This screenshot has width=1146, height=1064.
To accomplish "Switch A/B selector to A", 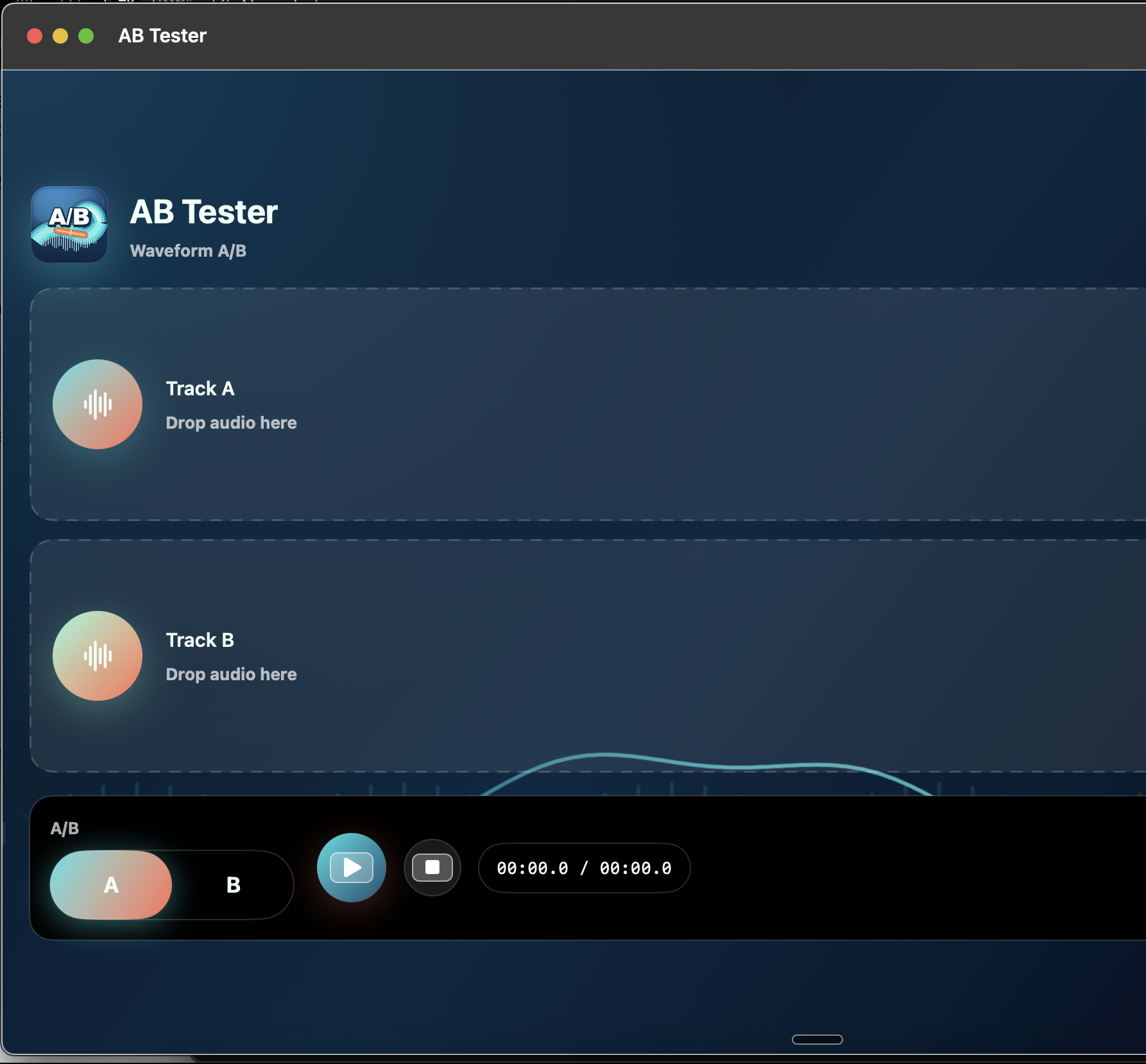I will click(x=111, y=885).
